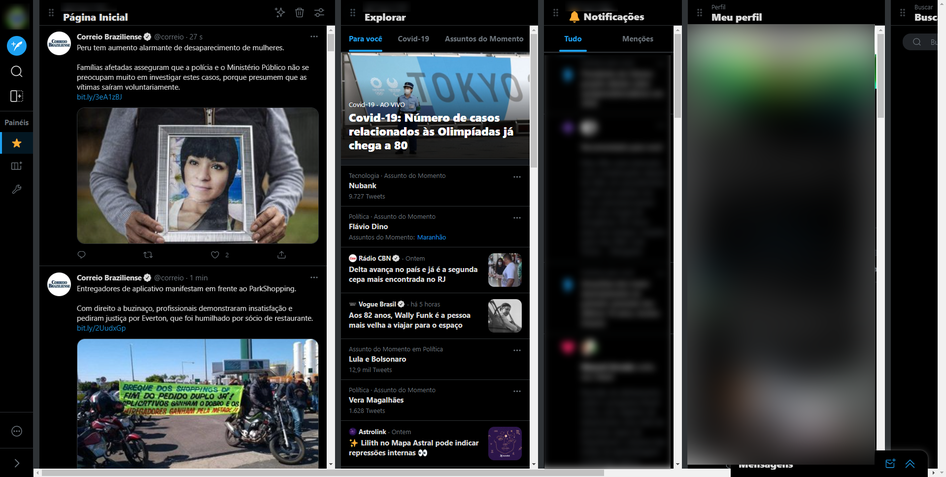This screenshot has height=477, width=946.
Task: Open the wrench settings icon in sidebar
Action: (17, 189)
